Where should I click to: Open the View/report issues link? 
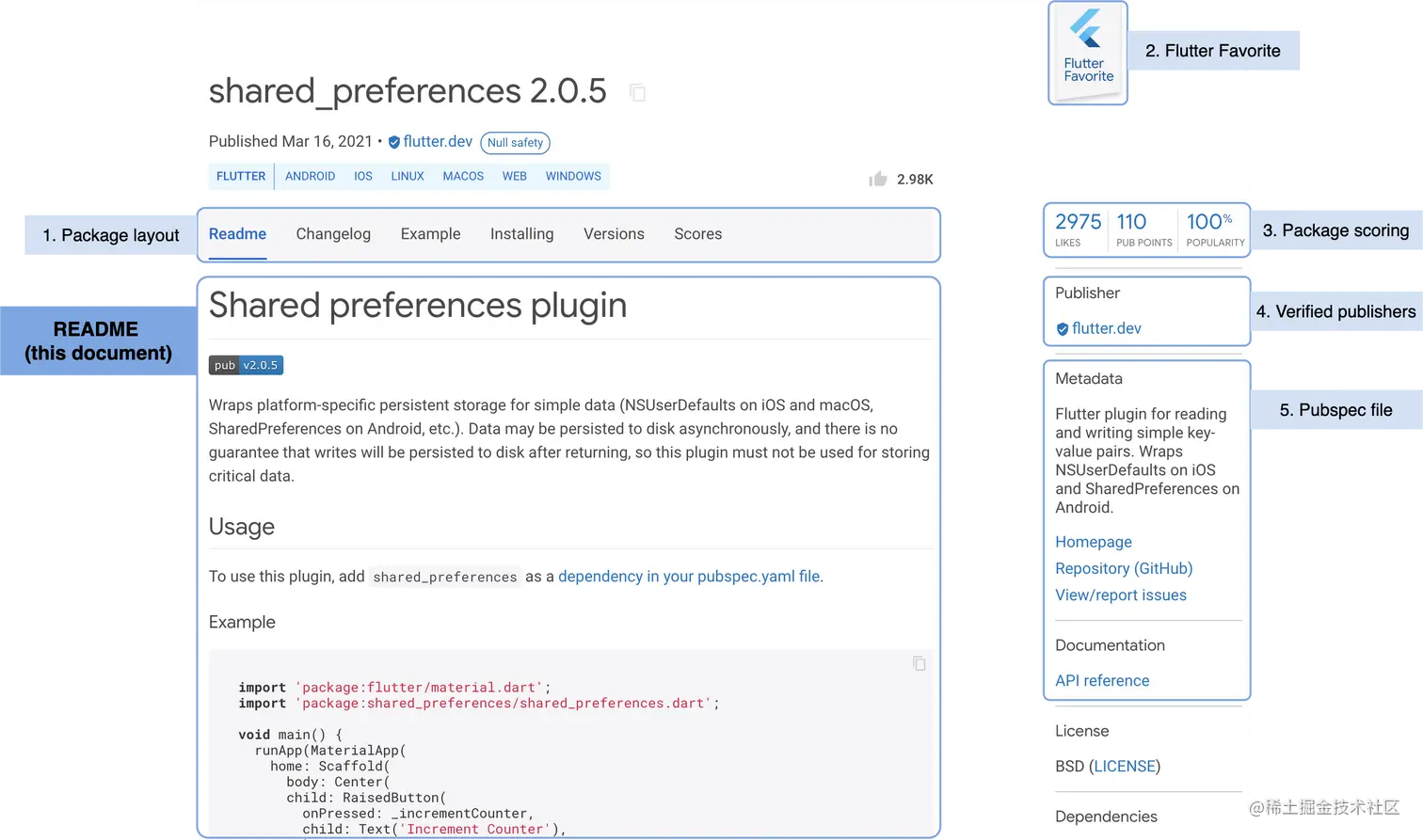[x=1121, y=595]
